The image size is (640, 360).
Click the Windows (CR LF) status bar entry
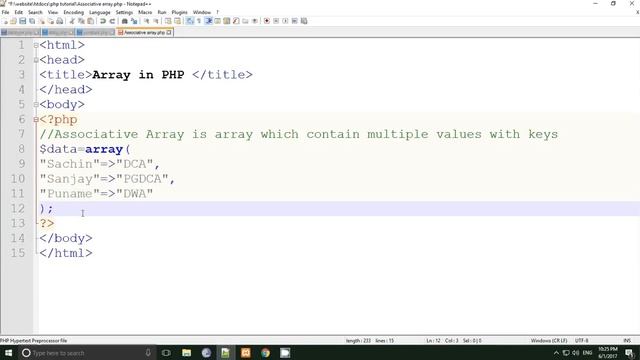pos(549,340)
